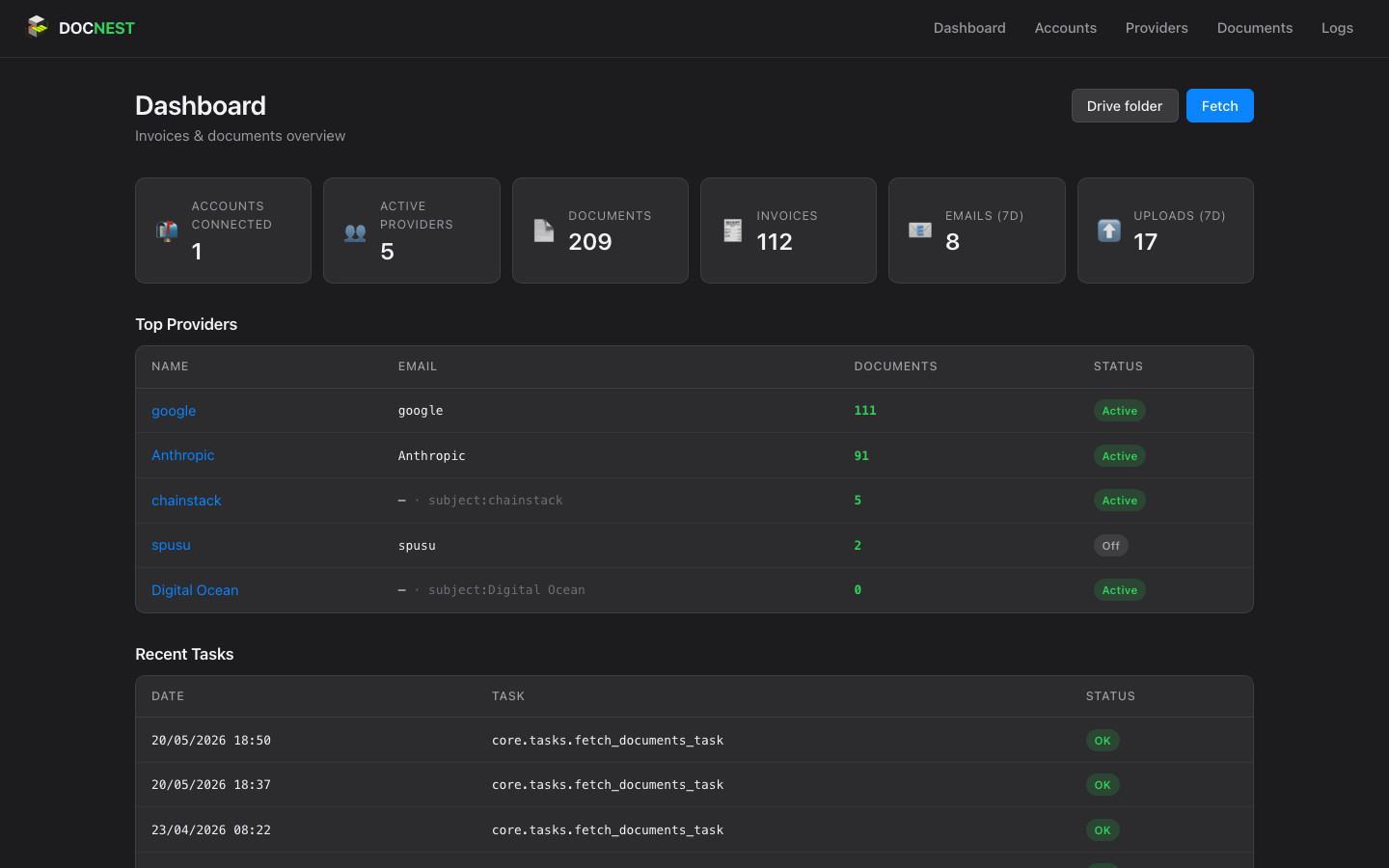Screen dimensions: 1389x868
Task: Open the chainstack provider link
Action: pos(186,501)
